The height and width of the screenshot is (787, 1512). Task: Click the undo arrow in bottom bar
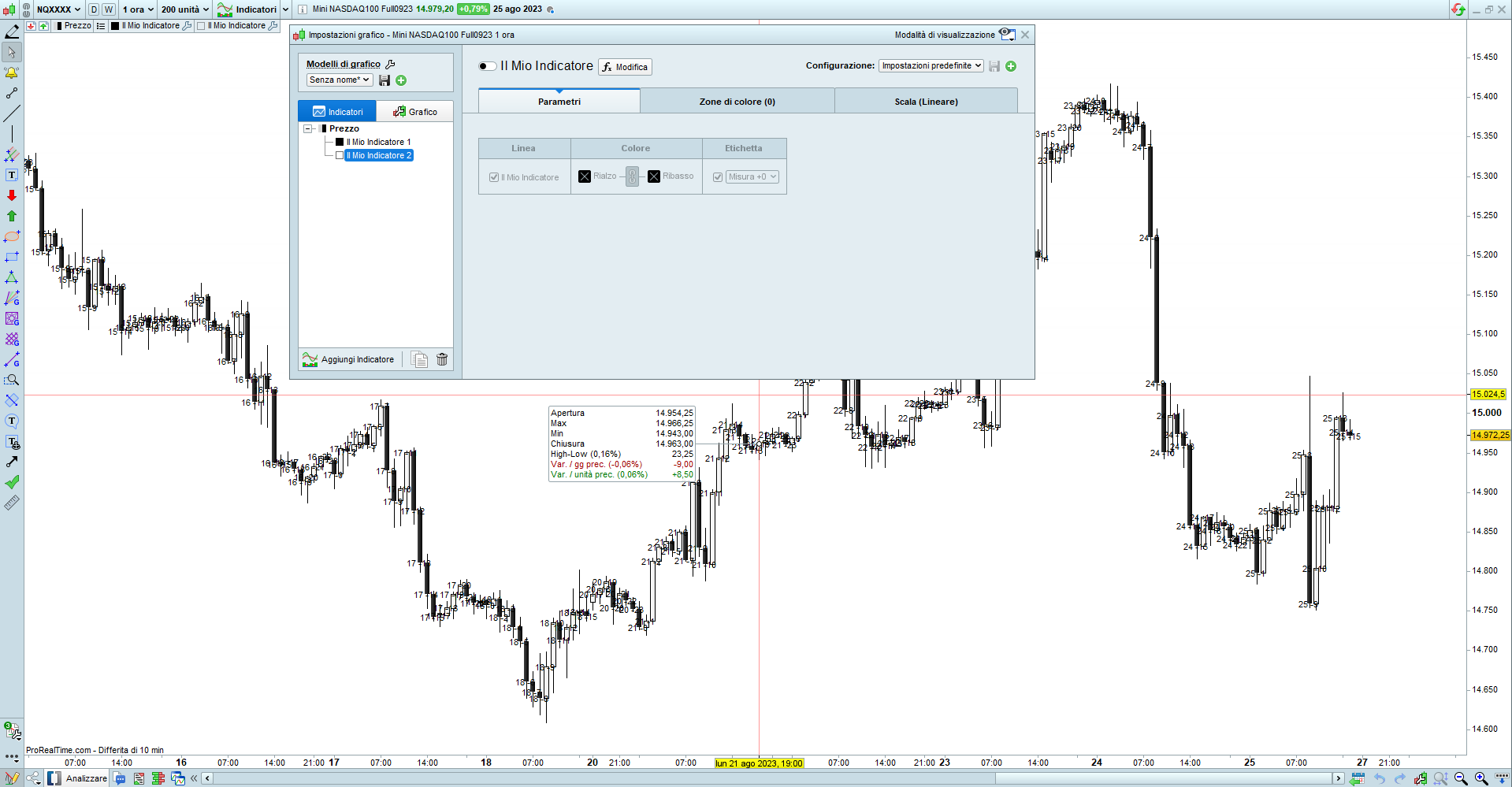(x=1380, y=778)
